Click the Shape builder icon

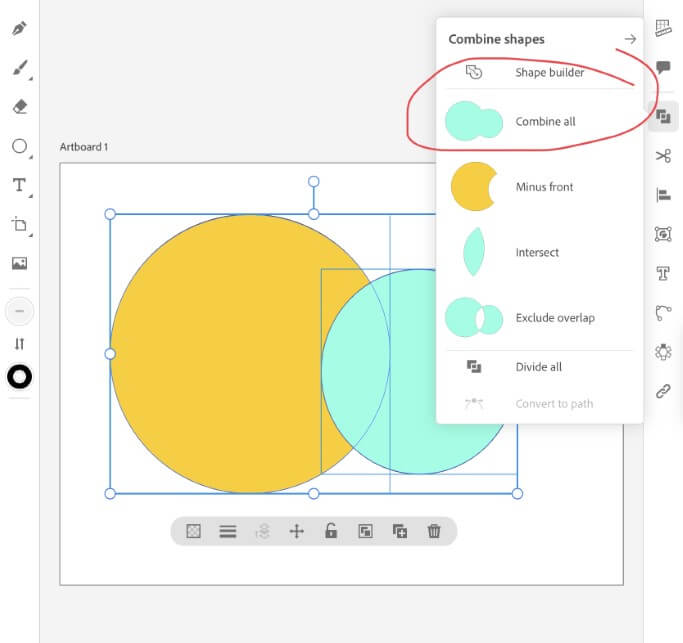[474, 72]
